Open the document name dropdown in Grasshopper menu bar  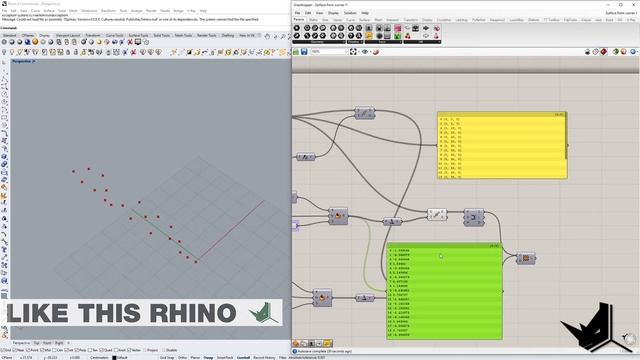click(621, 13)
